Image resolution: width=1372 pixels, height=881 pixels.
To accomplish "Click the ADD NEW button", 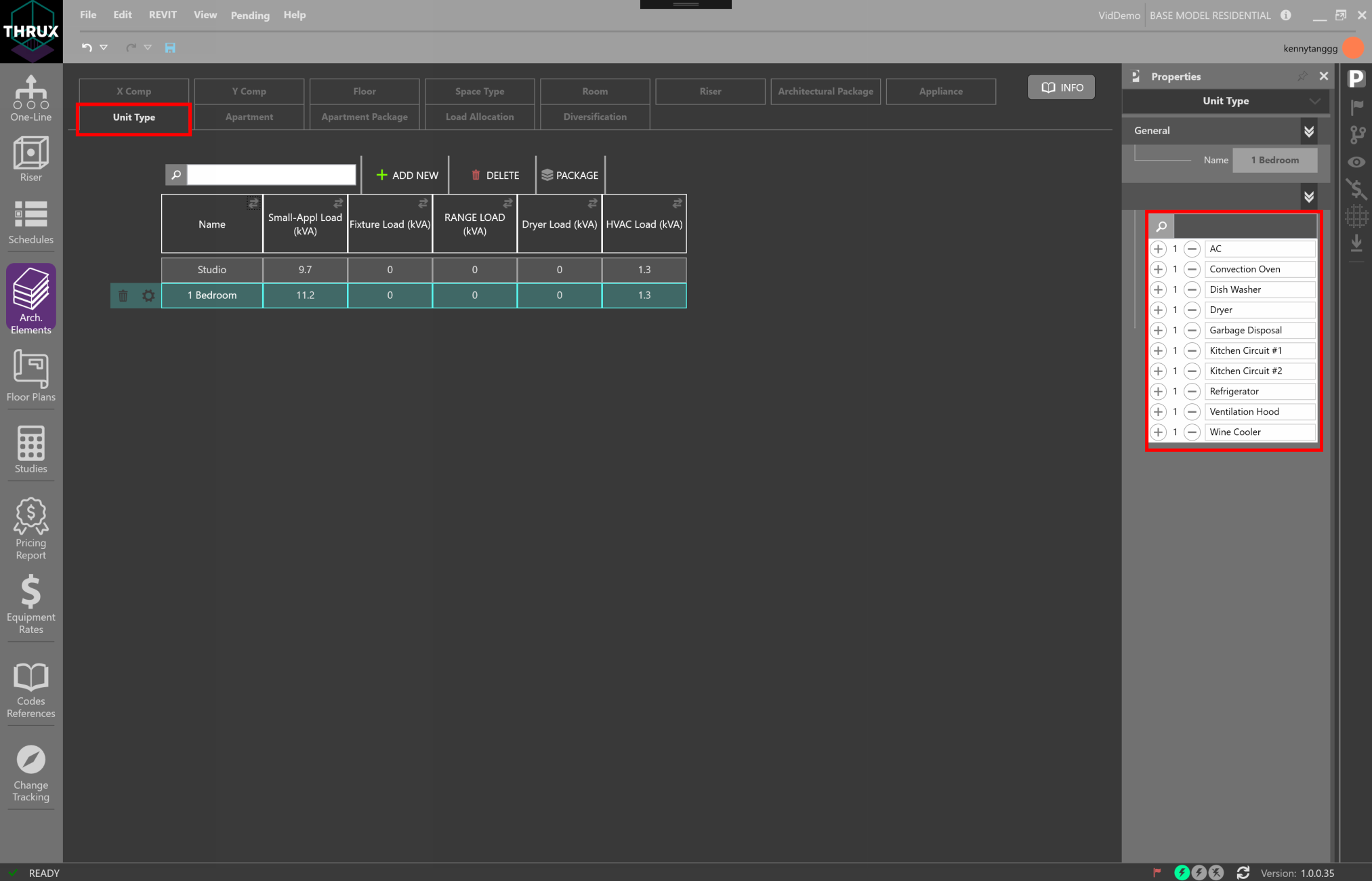I will tap(407, 175).
